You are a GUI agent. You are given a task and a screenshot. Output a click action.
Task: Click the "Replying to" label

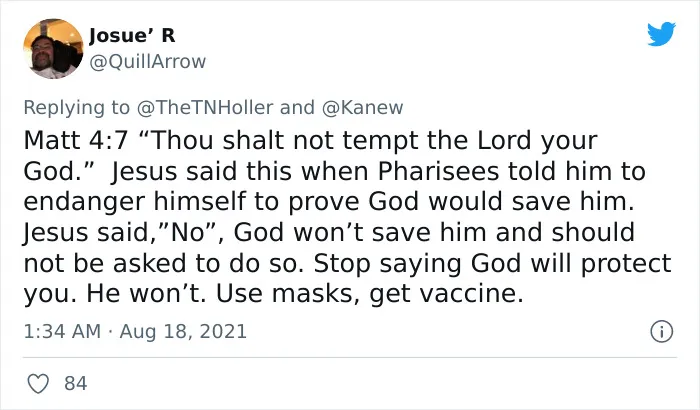click(x=76, y=108)
